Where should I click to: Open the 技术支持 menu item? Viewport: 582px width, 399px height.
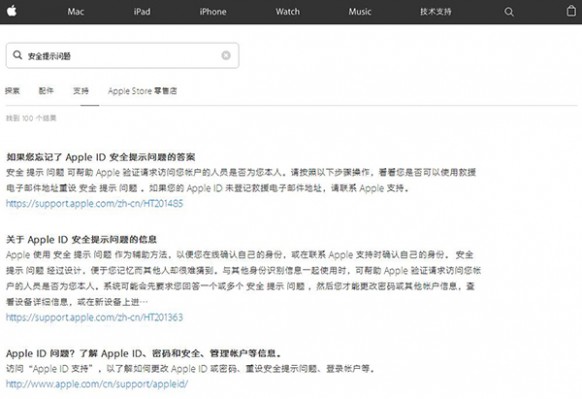[435, 12]
